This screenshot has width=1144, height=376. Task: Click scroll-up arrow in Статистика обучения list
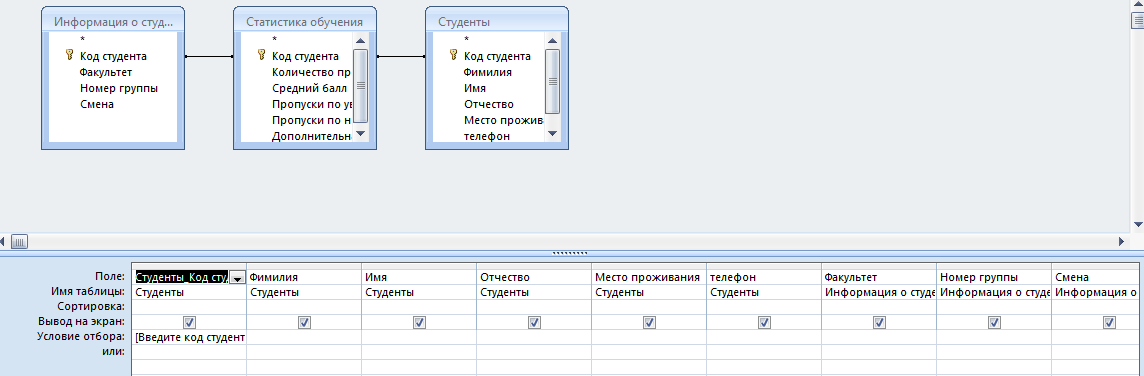click(x=360, y=39)
